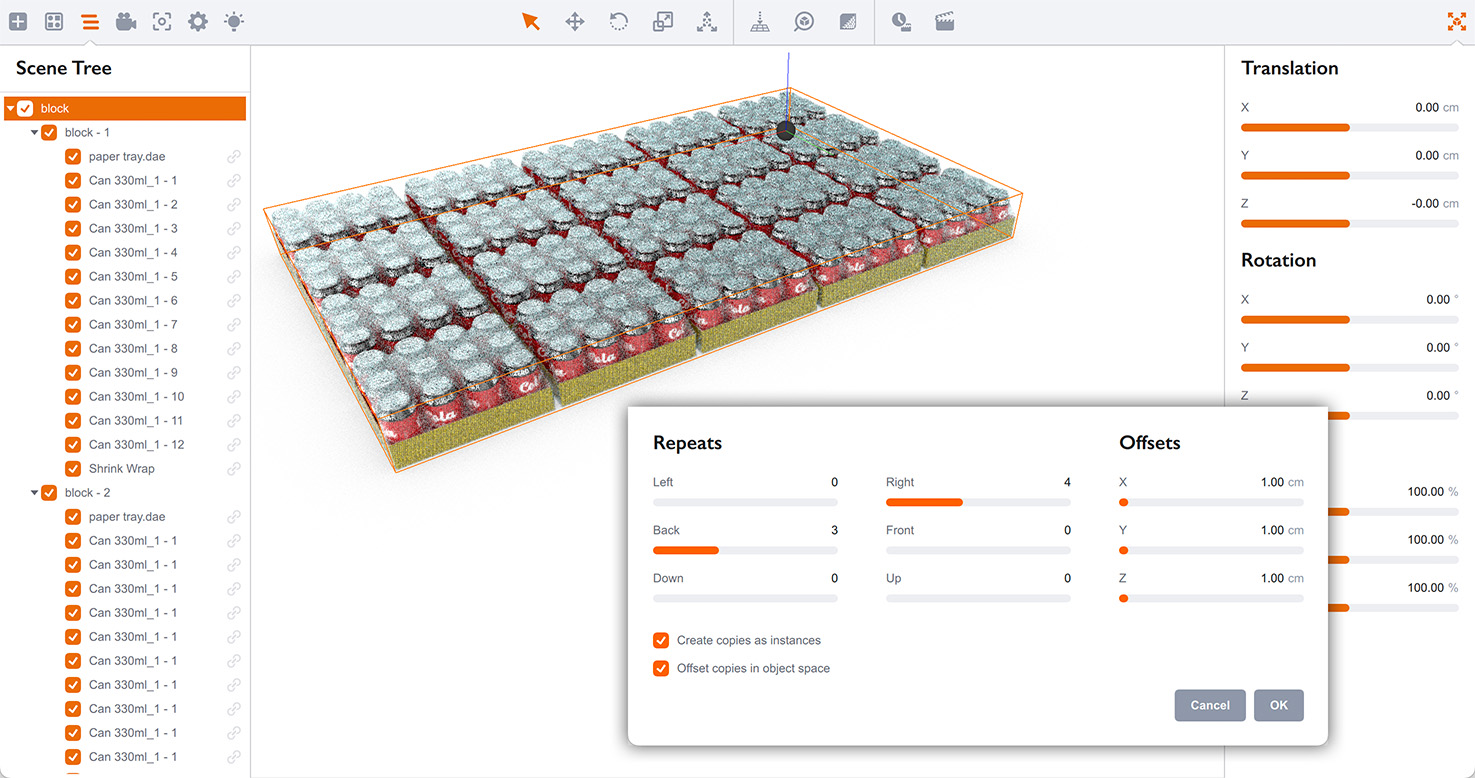Image resolution: width=1475 pixels, height=778 pixels.
Task: Click the pivot axes tool icon
Action: (x=707, y=21)
